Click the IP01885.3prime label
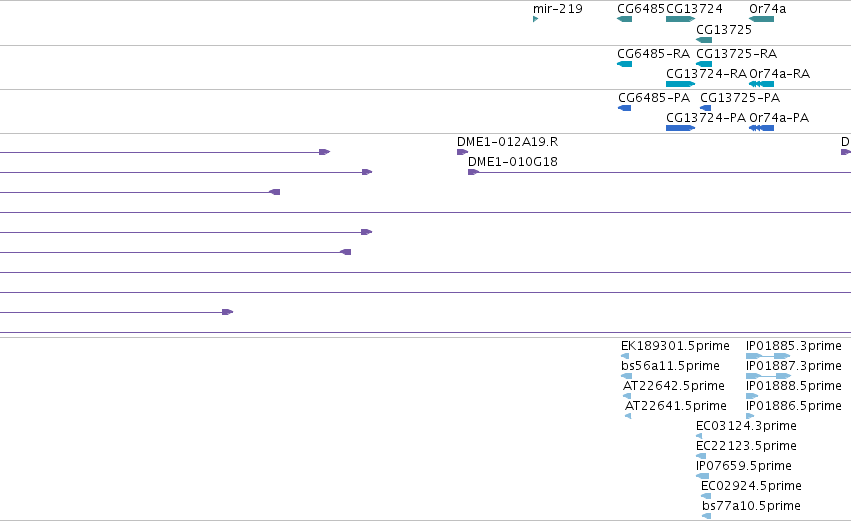This screenshot has width=851, height=521. click(794, 346)
